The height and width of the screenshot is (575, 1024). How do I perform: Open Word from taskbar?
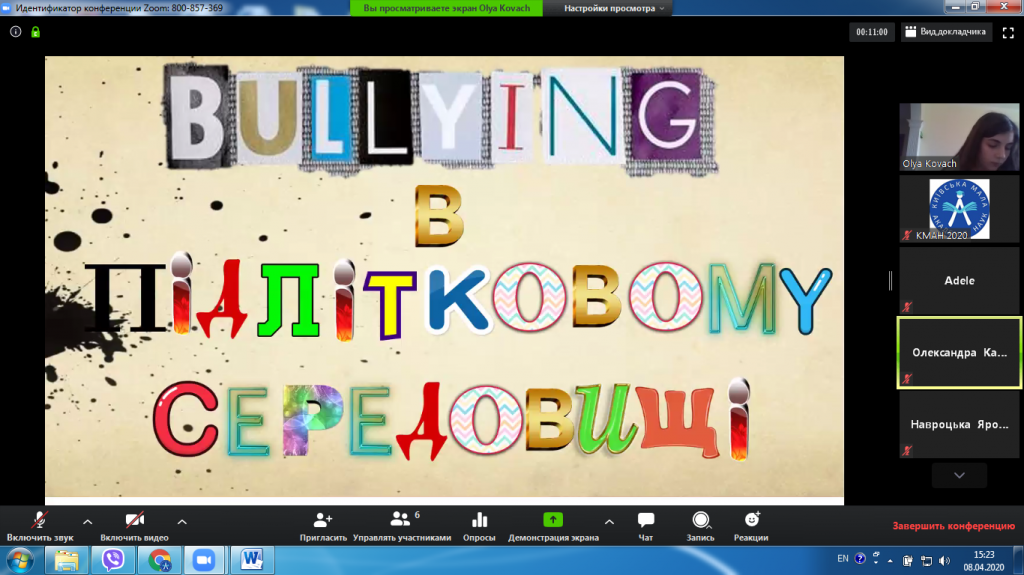point(251,560)
